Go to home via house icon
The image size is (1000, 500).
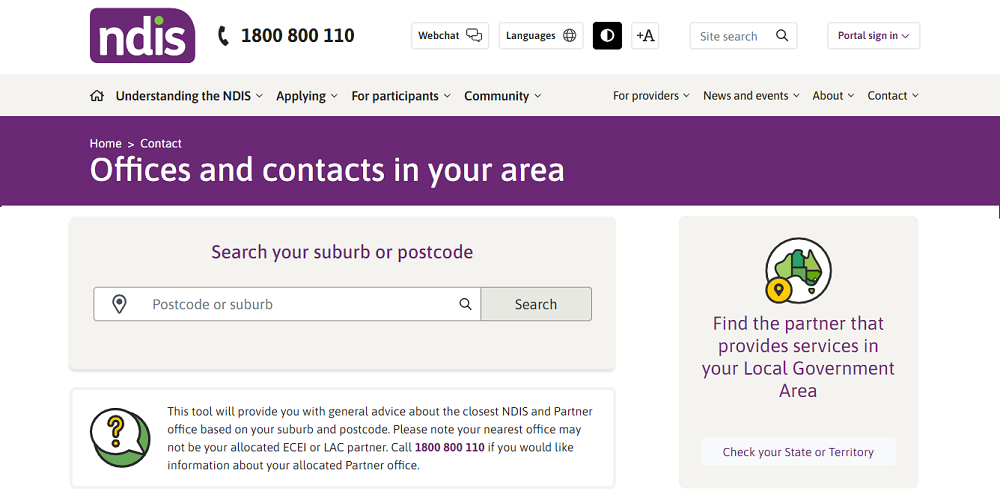click(97, 96)
